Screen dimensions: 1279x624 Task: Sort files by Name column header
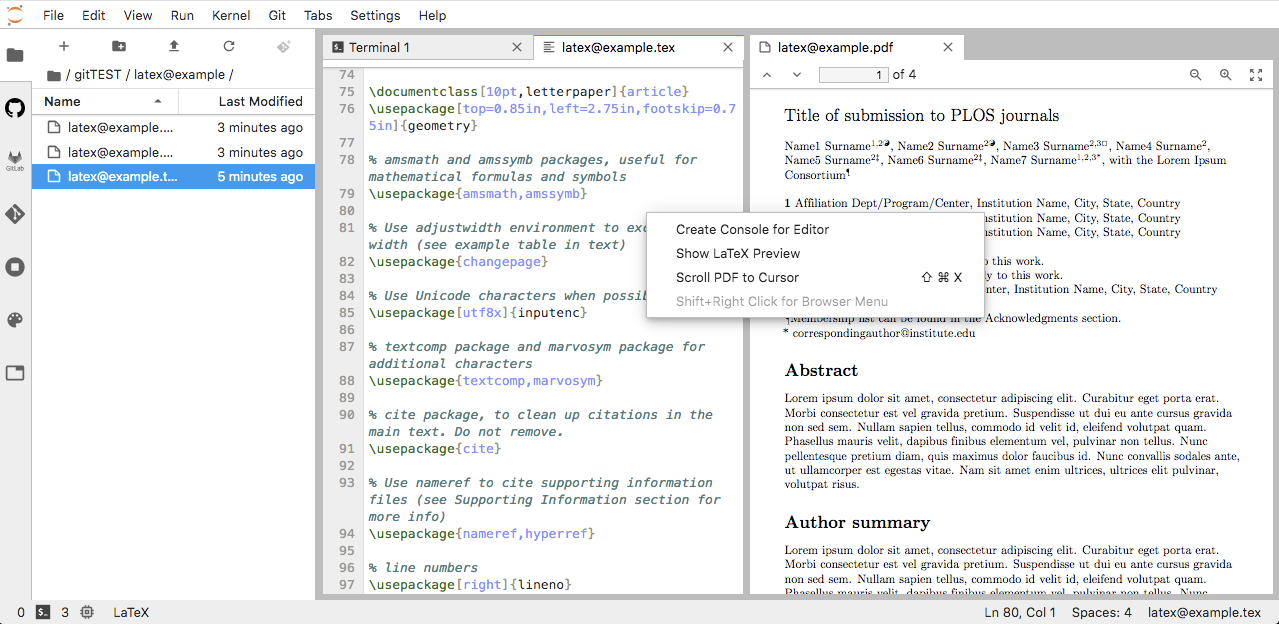pyautogui.click(x=105, y=101)
